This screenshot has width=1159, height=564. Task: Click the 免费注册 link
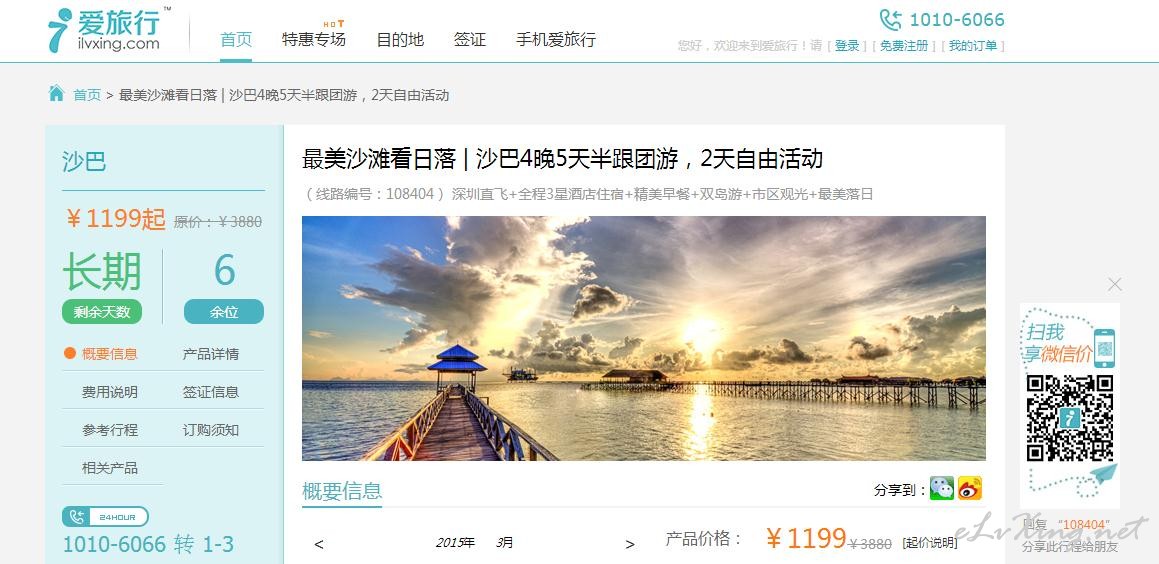point(904,46)
